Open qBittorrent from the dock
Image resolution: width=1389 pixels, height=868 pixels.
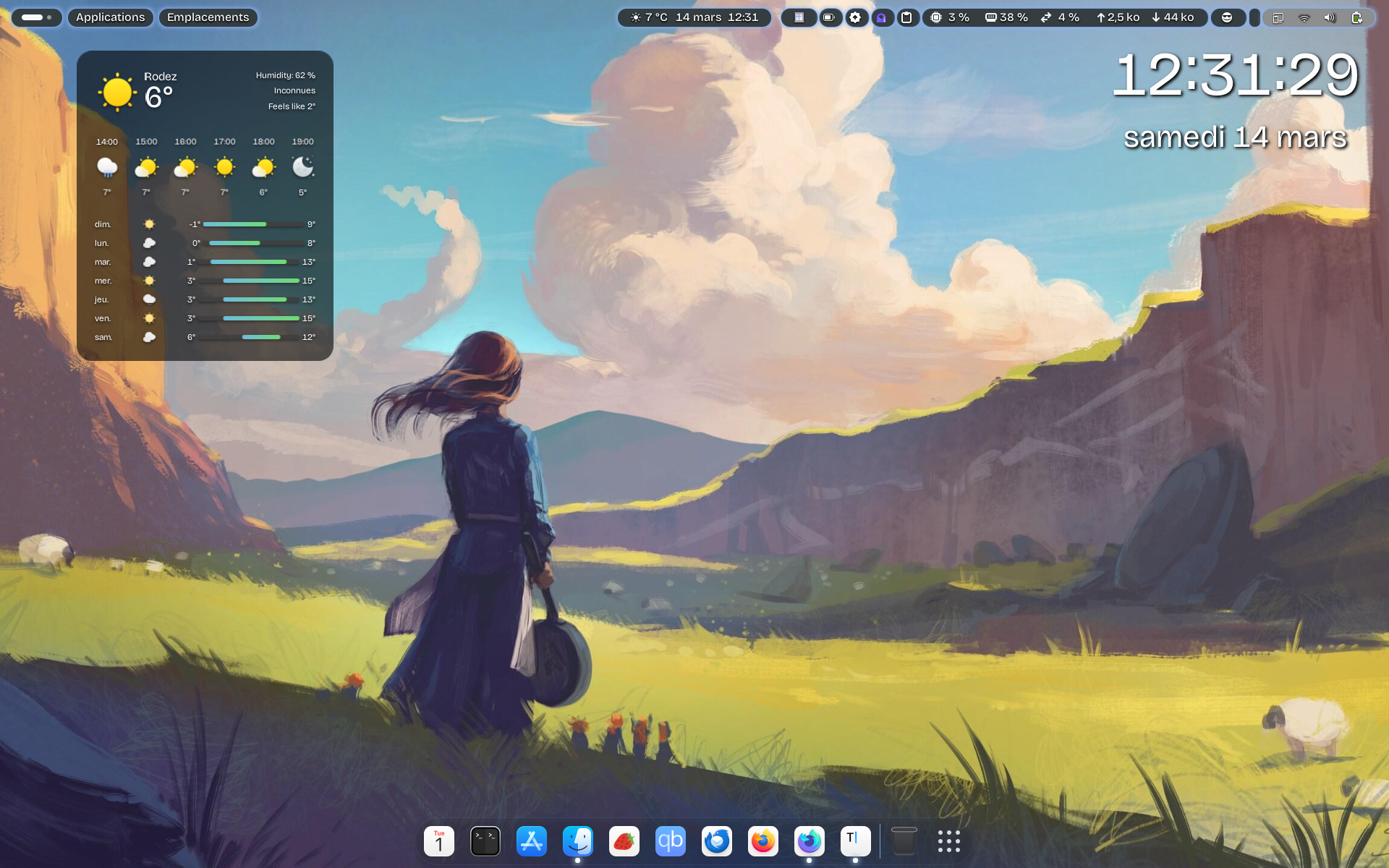point(670,841)
